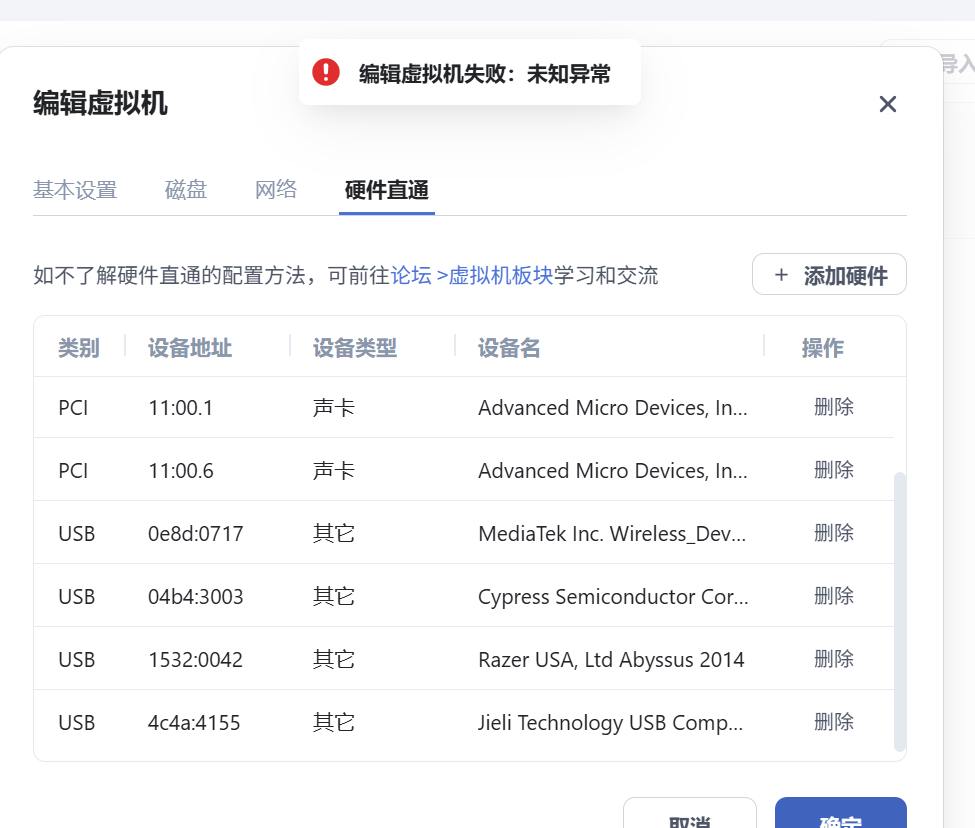The width and height of the screenshot is (975, 828).
Task: Remove the Jieli Technology USB device
Action: tap(833, 722)
